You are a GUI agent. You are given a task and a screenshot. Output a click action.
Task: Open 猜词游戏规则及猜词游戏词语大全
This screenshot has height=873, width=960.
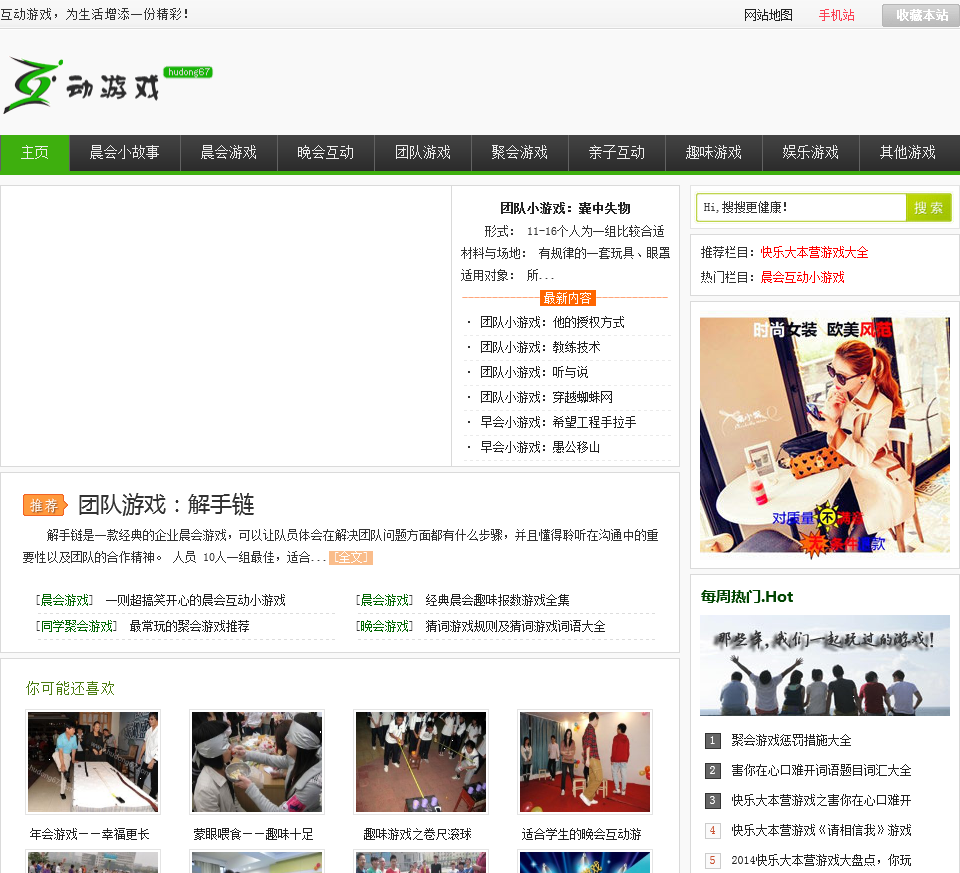pyautogui.click(x=515, y=626)
